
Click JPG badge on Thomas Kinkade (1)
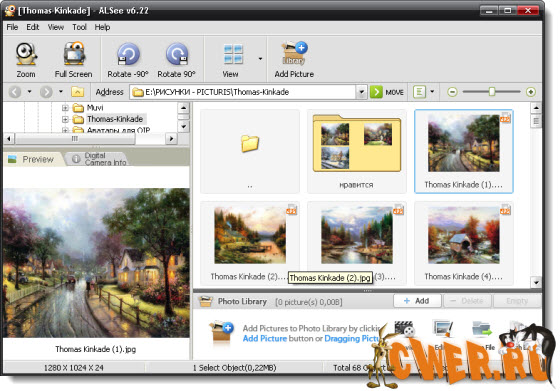[x=505, y=118]
